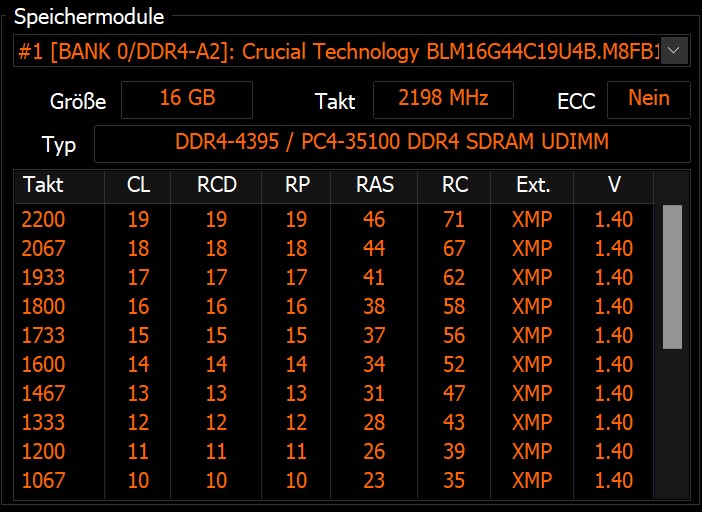Screen dimensions: 702x512
Task: Click RC value 43 in the table
Action: coord(454,422)
